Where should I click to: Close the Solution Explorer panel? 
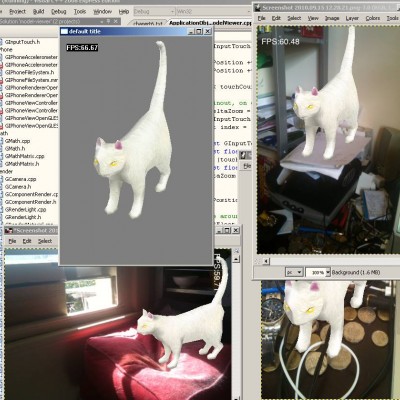point(116,21)
